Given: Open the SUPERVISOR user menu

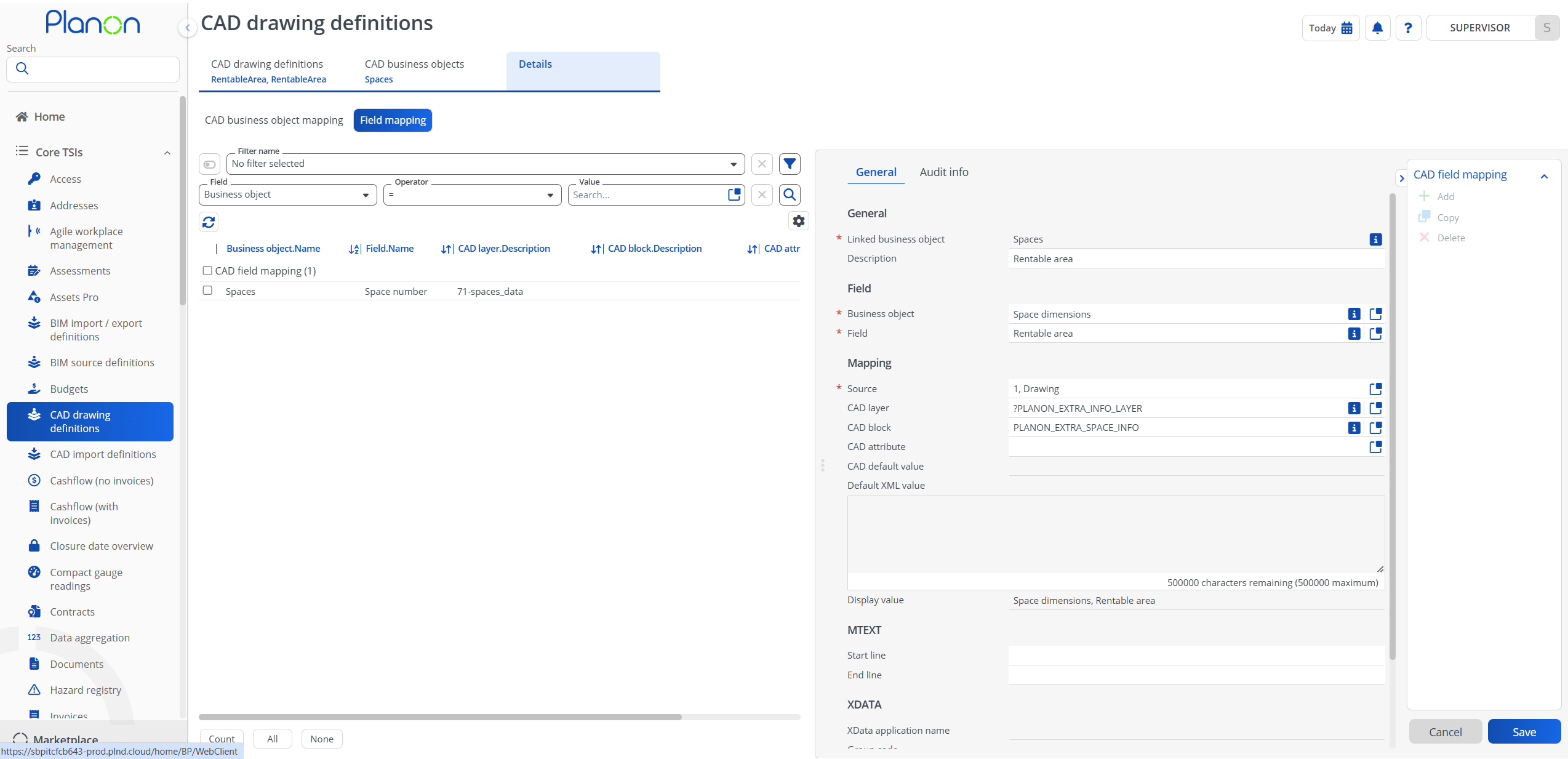Looking at the screenshot, I should (1492, 28).
